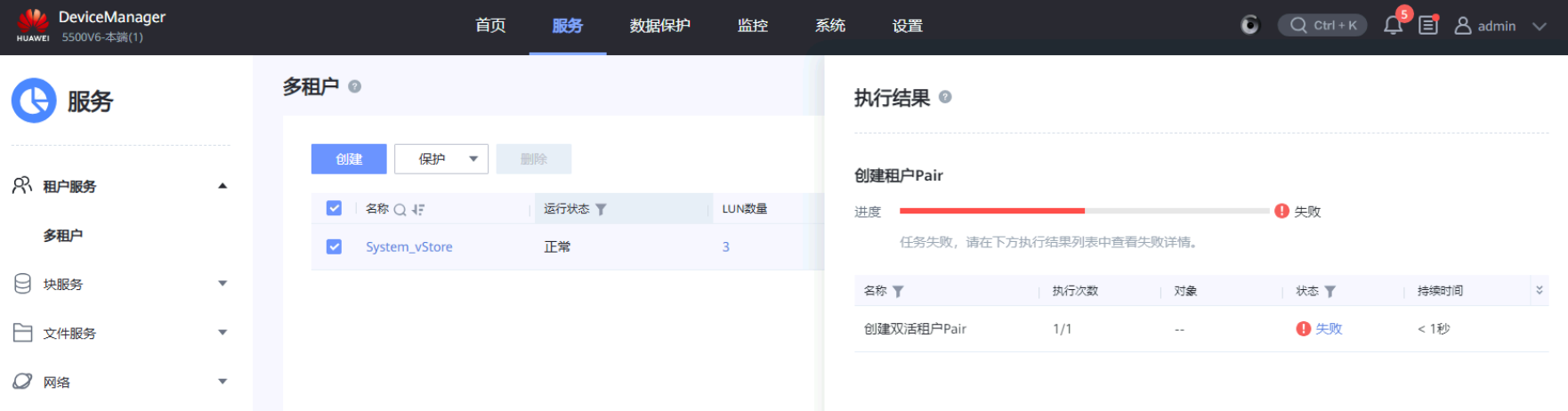
Task: Open the admin user menu
Action: pyautogui.click(x=1499, y=26)
